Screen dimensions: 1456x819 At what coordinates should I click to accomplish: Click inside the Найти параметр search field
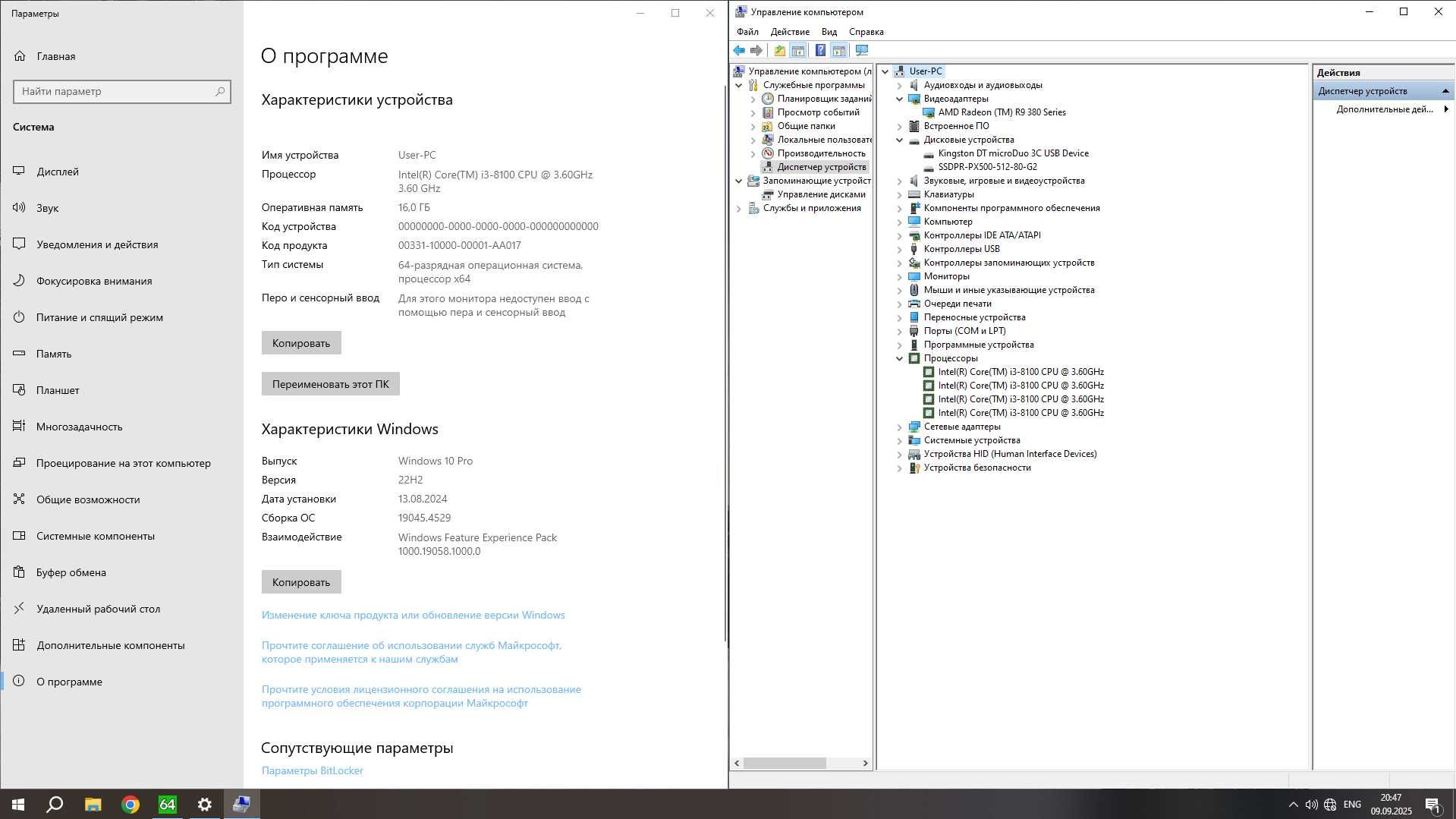click(122, 91)
